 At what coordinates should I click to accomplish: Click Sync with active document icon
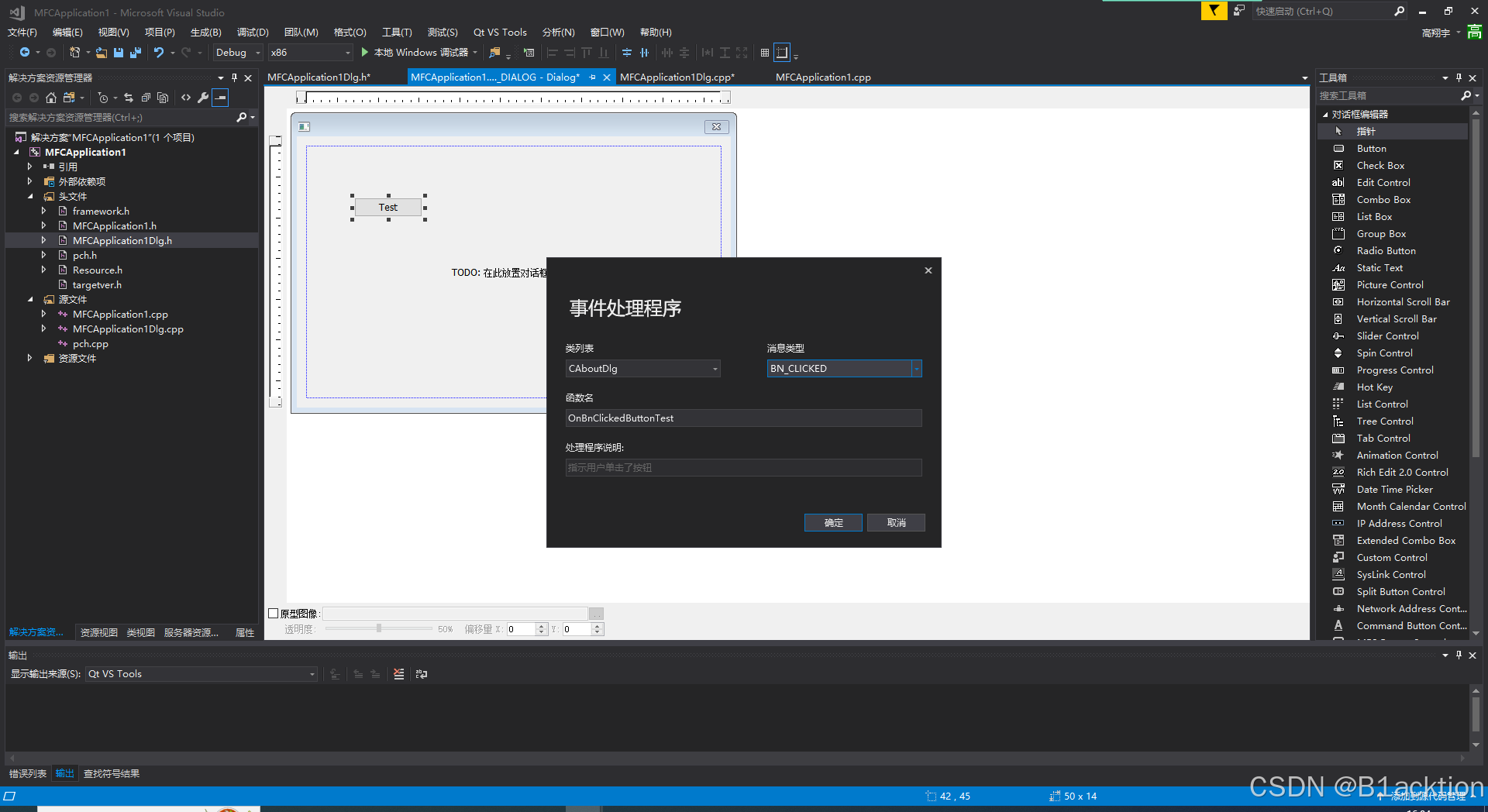pos(129,98)
